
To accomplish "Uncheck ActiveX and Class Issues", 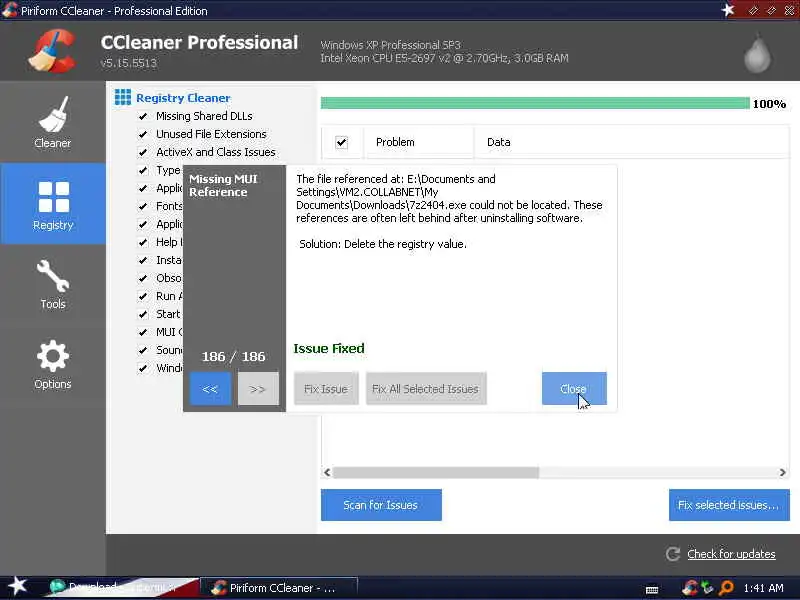I will click(x=143, y=152).
